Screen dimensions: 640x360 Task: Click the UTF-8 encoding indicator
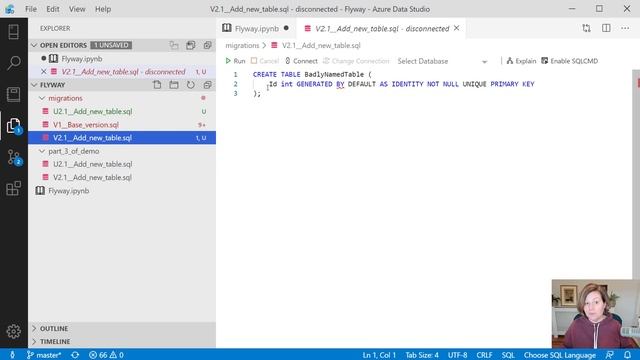coord(458,355)
